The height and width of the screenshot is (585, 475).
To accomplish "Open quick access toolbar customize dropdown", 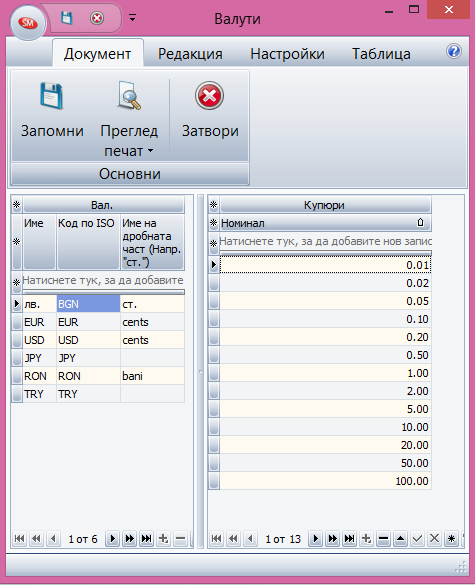I will [x=132, y=18].
